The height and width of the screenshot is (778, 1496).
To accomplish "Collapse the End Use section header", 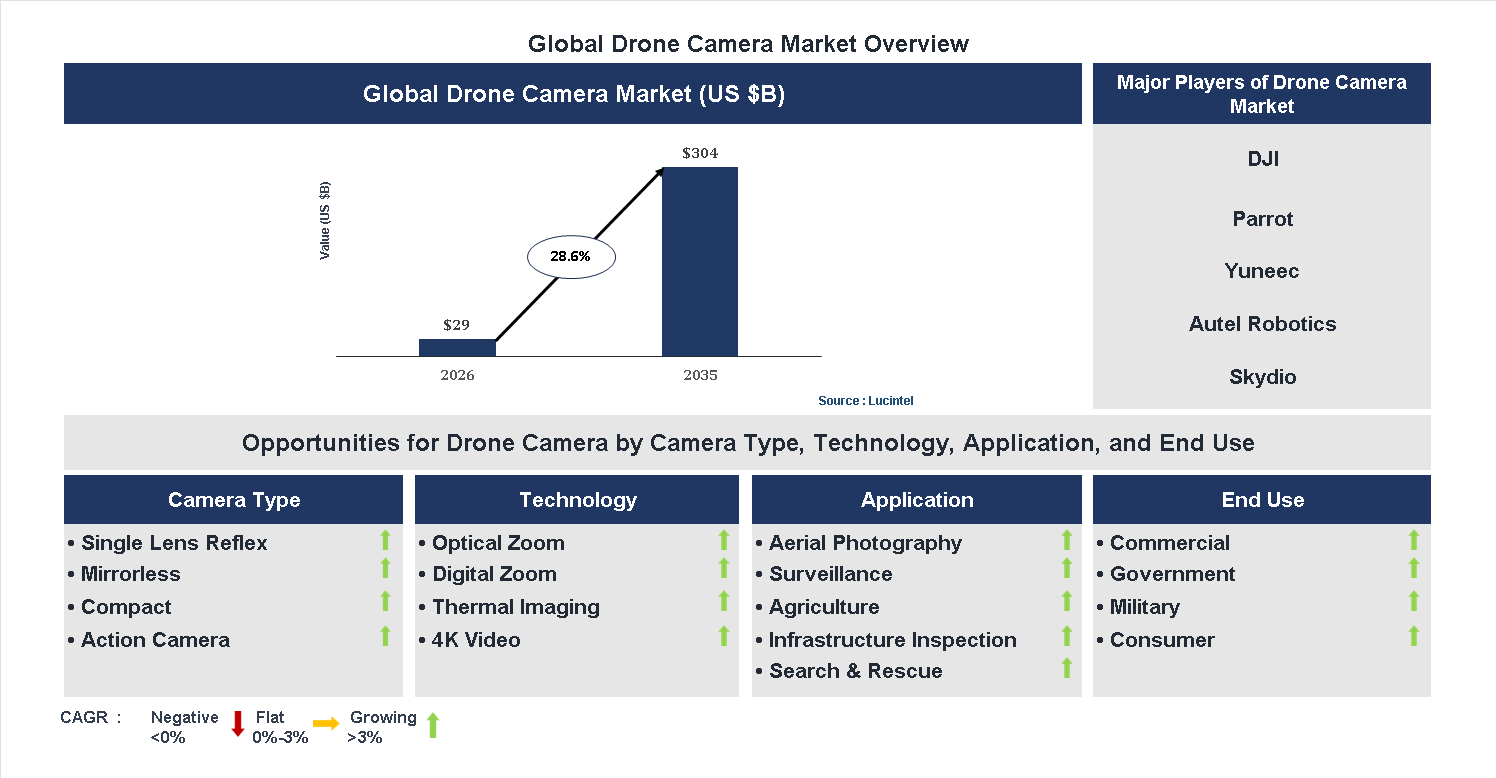I will [1261, 499].
